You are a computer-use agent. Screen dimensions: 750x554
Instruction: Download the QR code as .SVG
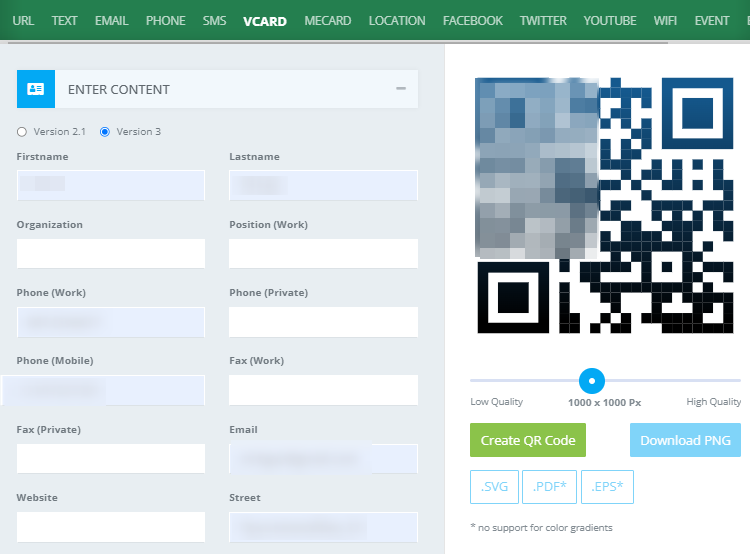point(494,487)
